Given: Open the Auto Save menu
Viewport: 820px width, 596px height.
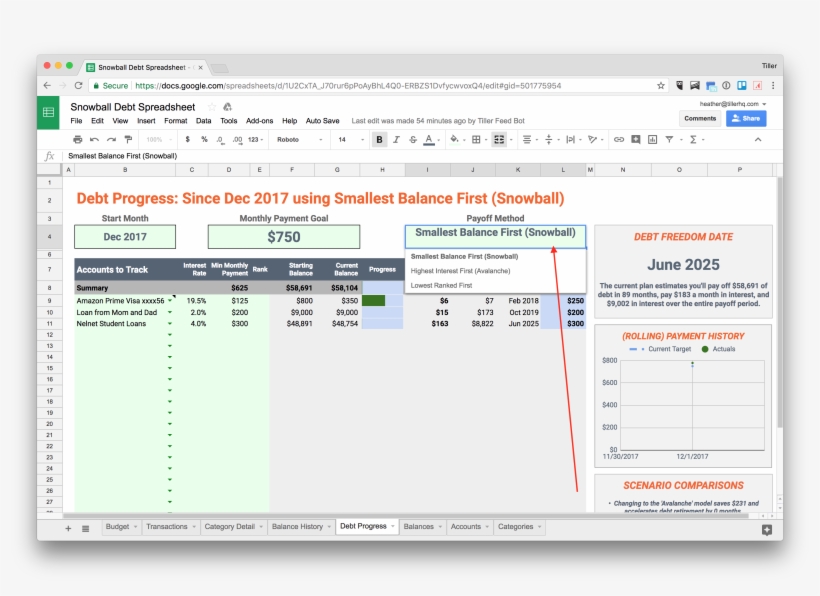Looking at the screenshot, I should (322, 121).
